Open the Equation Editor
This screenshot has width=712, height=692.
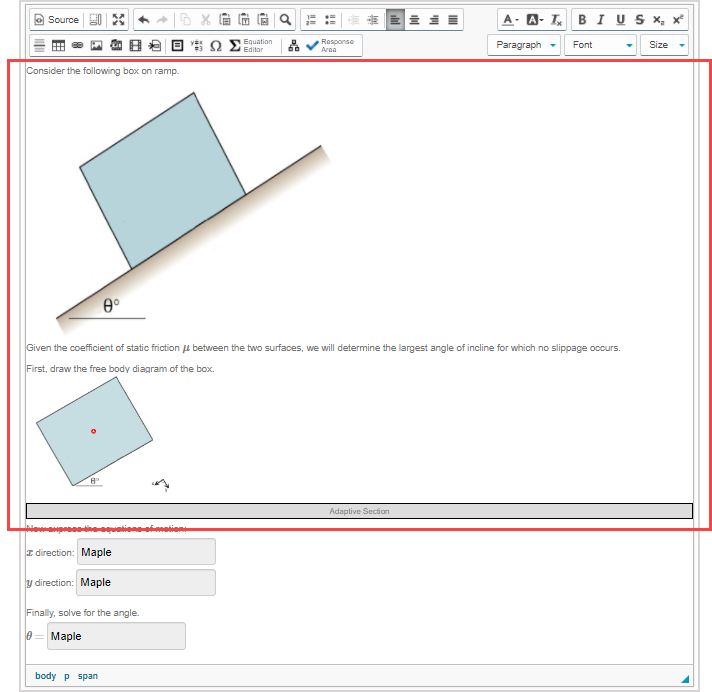251,45
